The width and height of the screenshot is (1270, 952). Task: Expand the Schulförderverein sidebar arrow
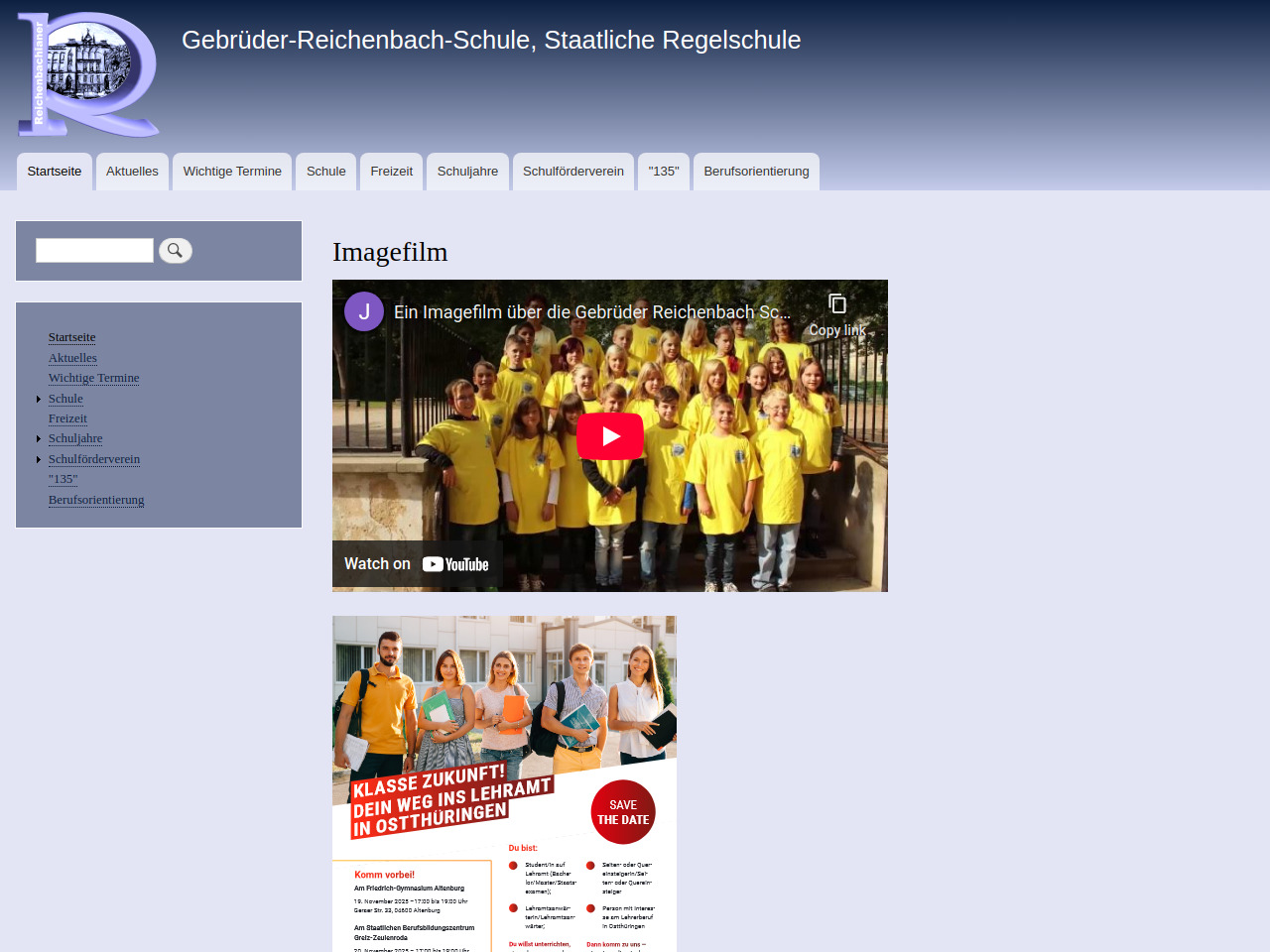[x=39, y=459]
